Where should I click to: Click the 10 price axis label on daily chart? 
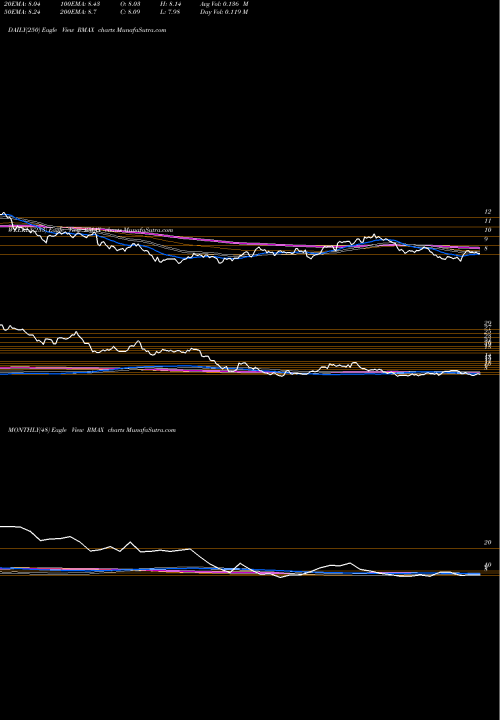coord(487,230)
